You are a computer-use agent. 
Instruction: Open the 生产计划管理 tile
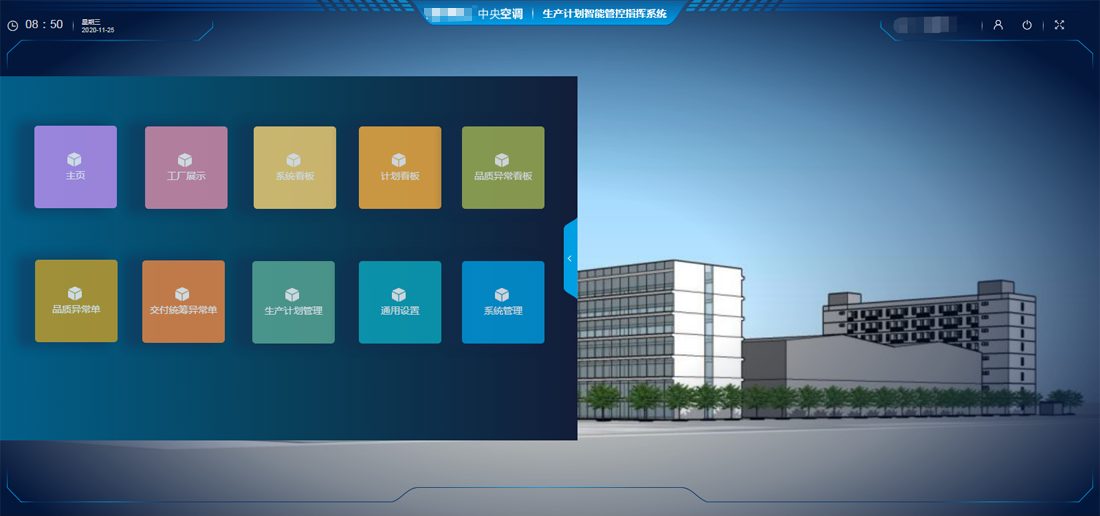(x=293, y=302)
